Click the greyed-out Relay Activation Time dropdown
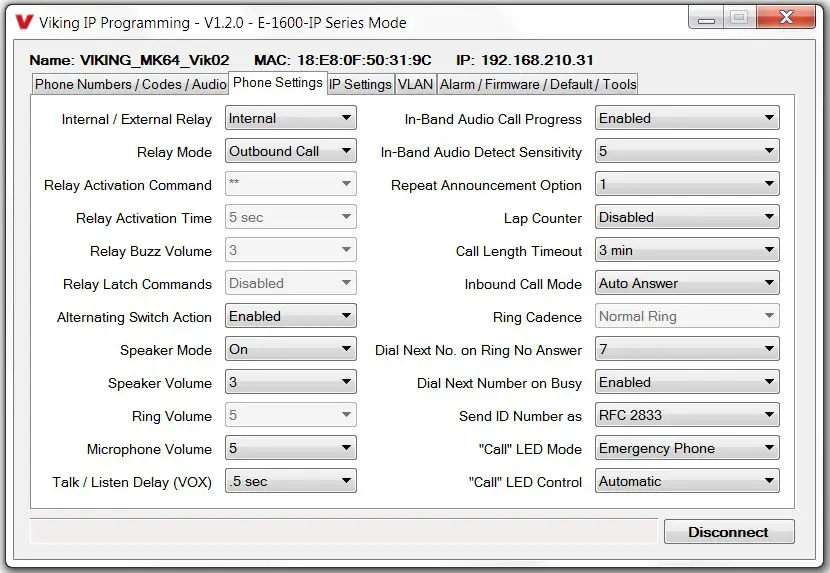The image size is (830, 573). click(291, 217)
